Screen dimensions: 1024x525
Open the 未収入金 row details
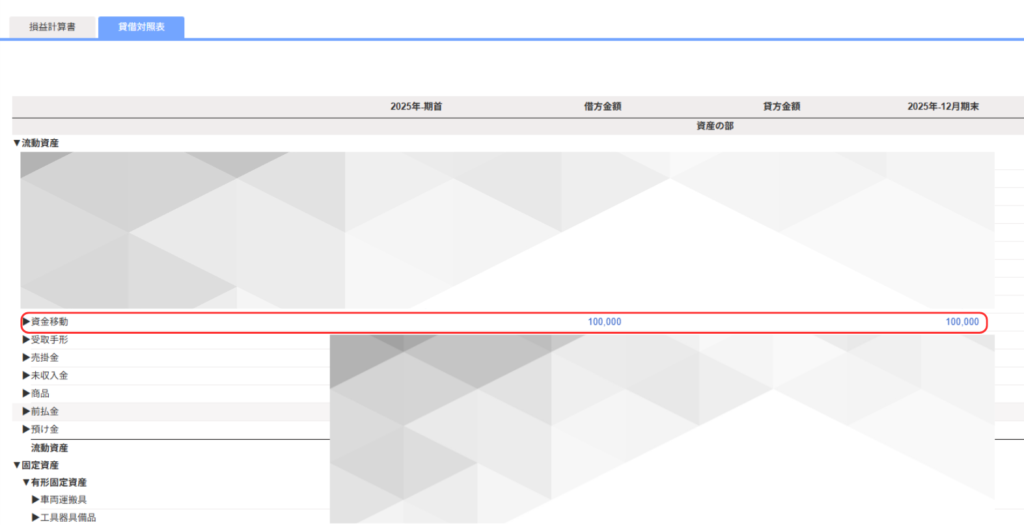click(46, 376)
